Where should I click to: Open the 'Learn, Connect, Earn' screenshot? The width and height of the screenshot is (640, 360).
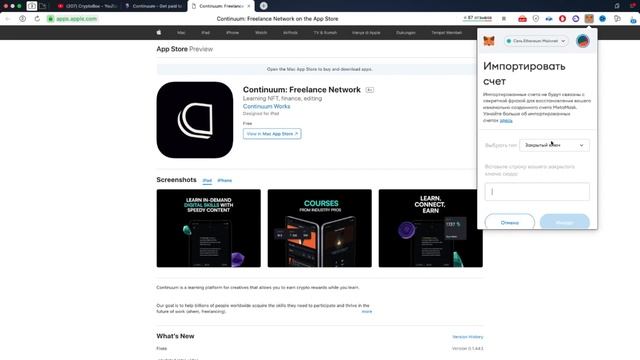tap(431, 228)
